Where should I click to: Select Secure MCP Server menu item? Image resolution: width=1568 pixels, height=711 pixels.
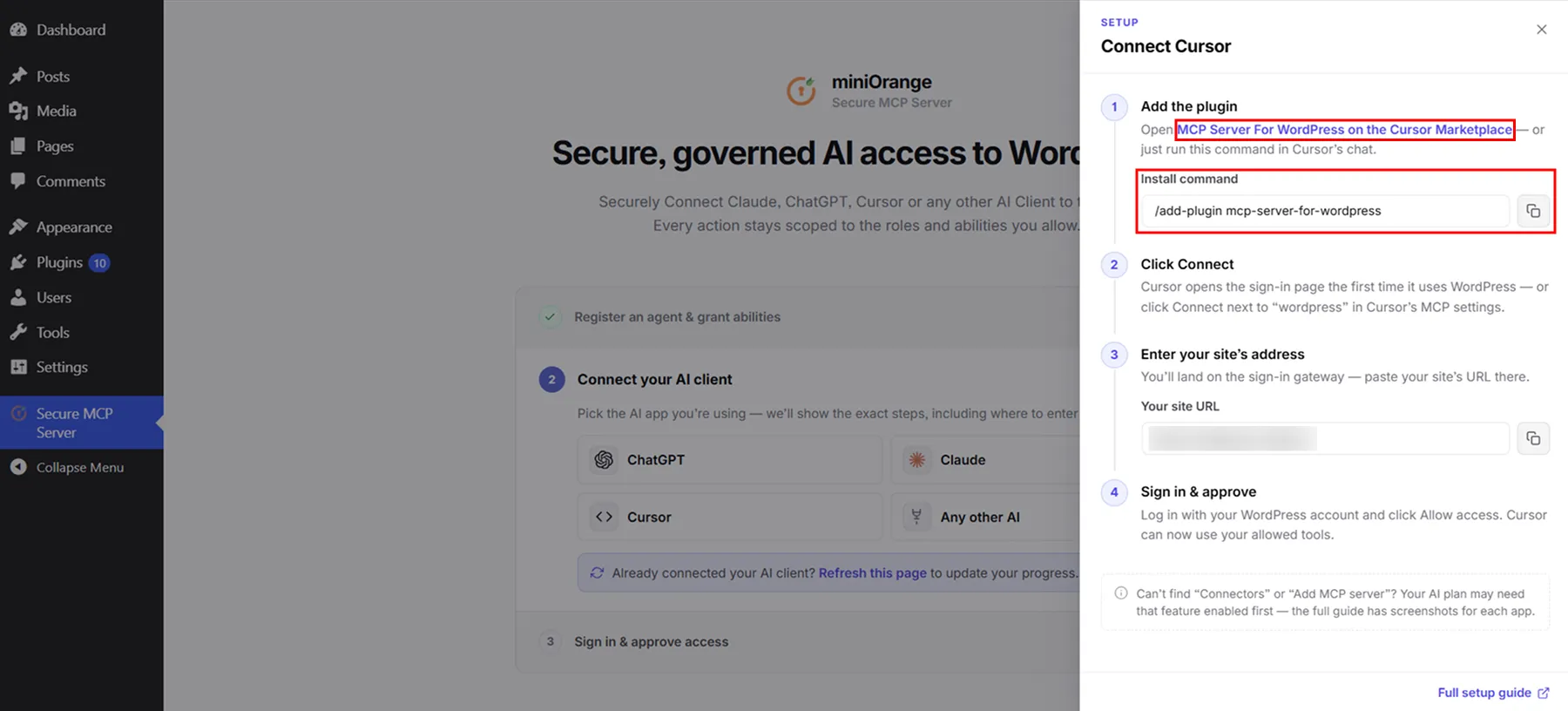coord(81,423)
